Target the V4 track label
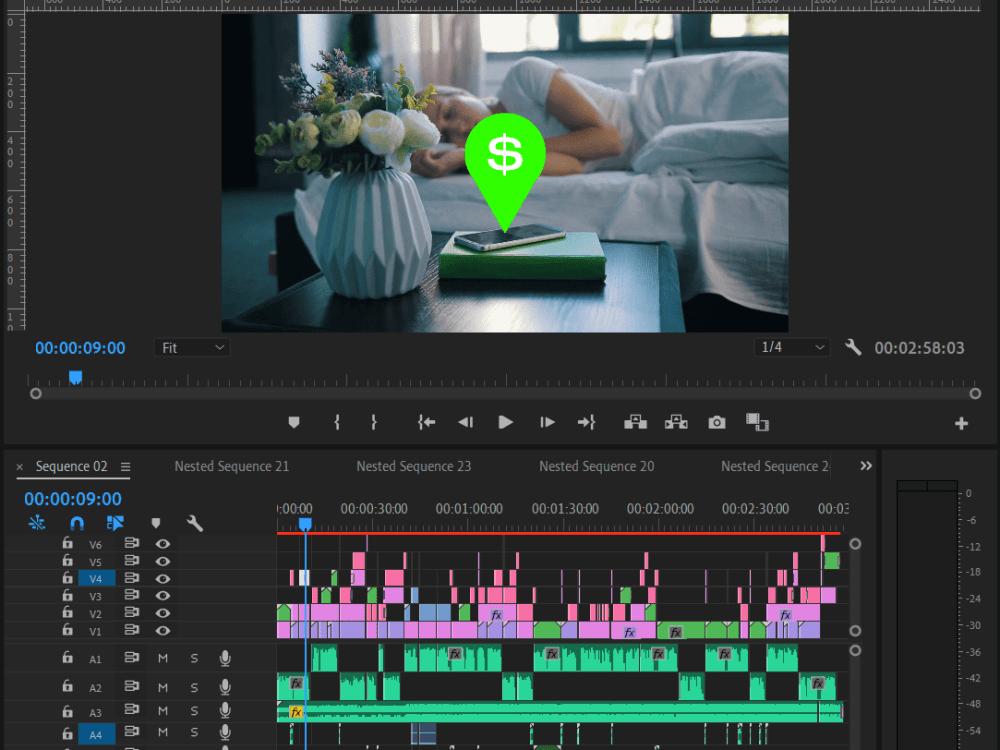The image size is (1000, 750). pos(96,578)
